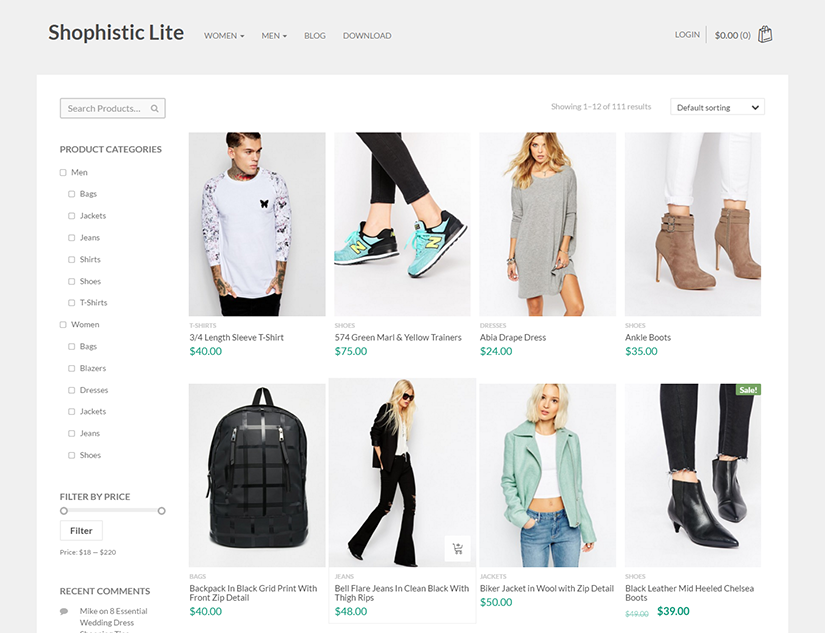825x633 pixels.
Task: Click the search magnifier icon
Action: (x=155, y=108)
